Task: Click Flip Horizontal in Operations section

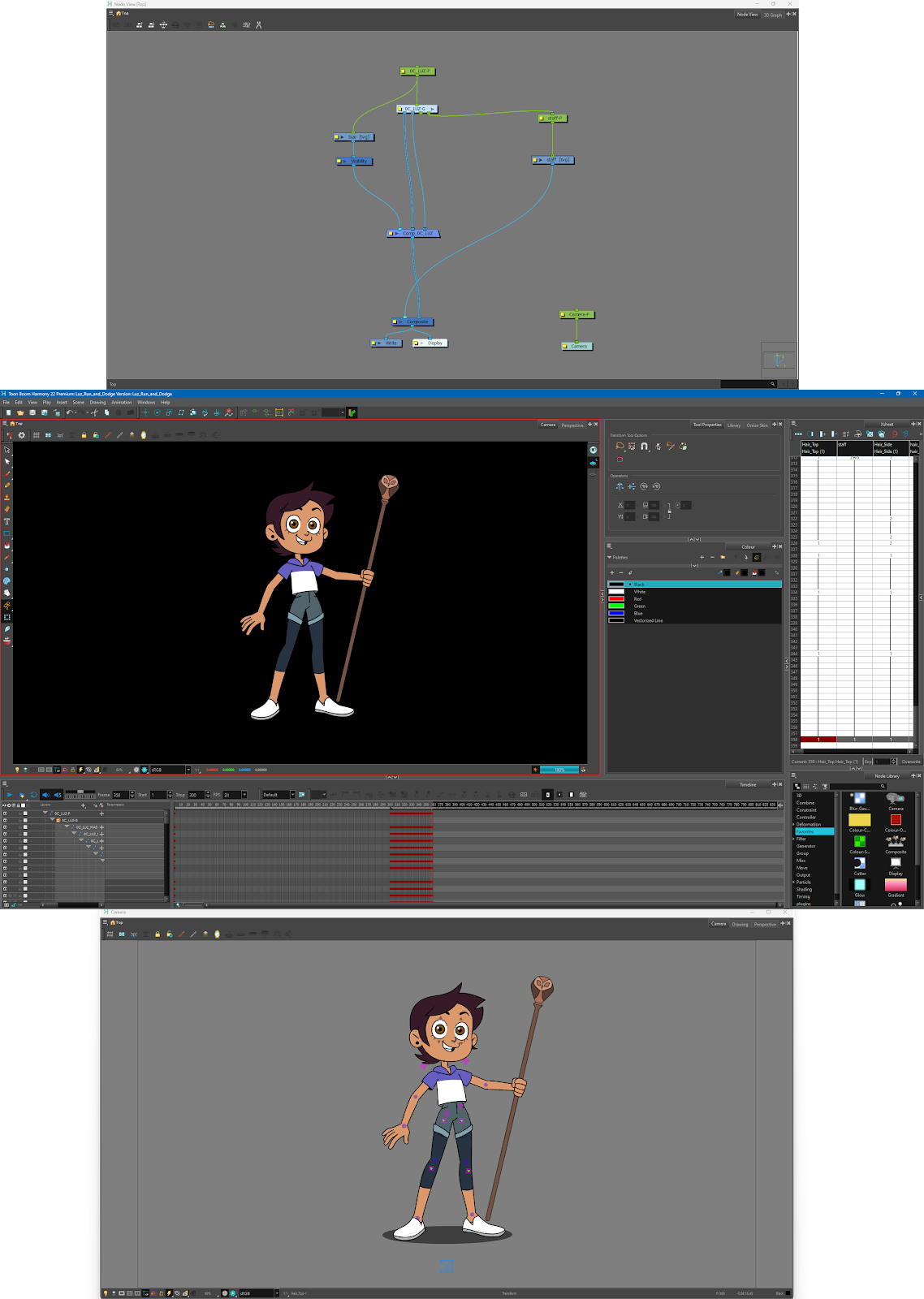Action: pos(620,486)
